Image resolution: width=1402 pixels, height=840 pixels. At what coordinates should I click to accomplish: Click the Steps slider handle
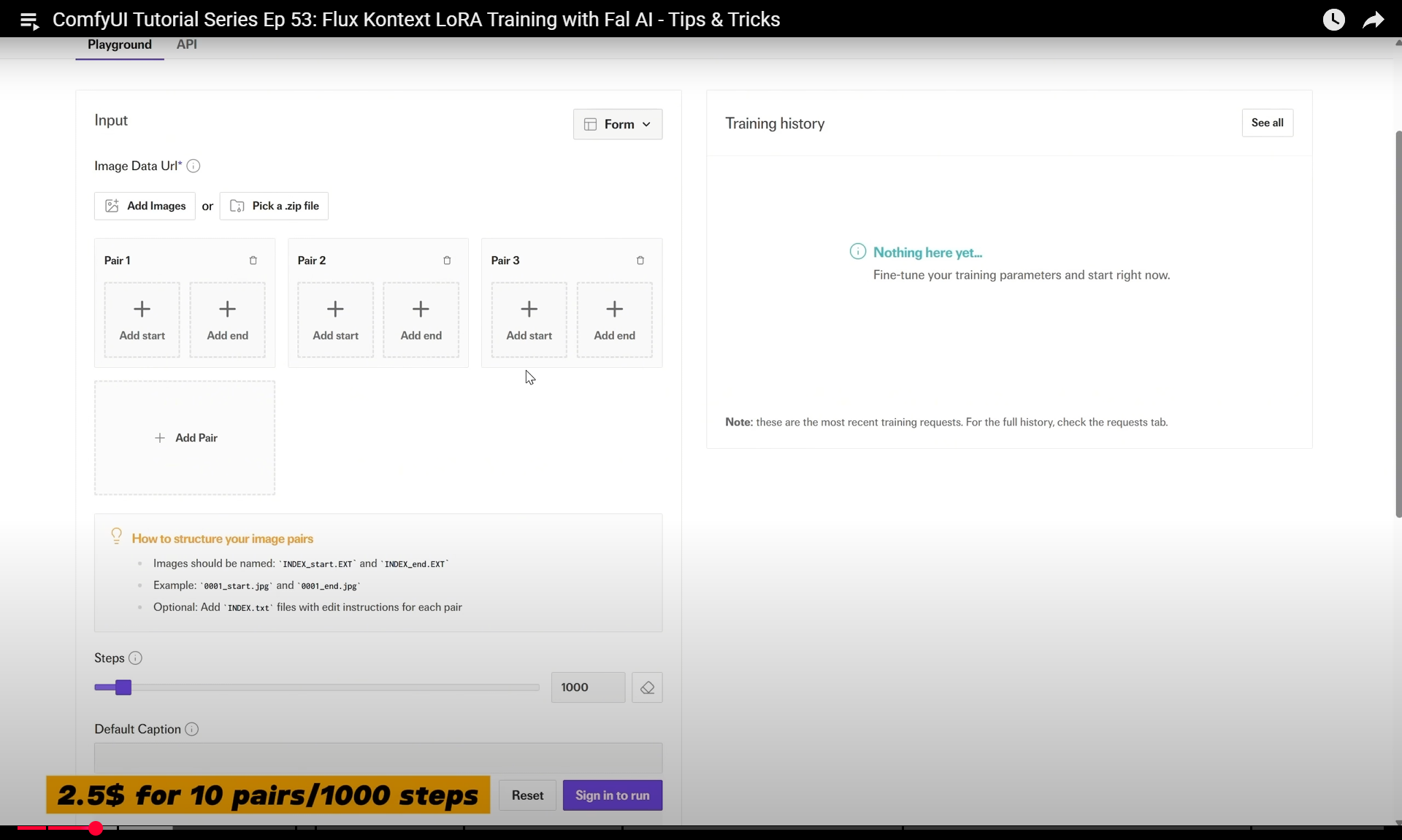tap(123, 687)
